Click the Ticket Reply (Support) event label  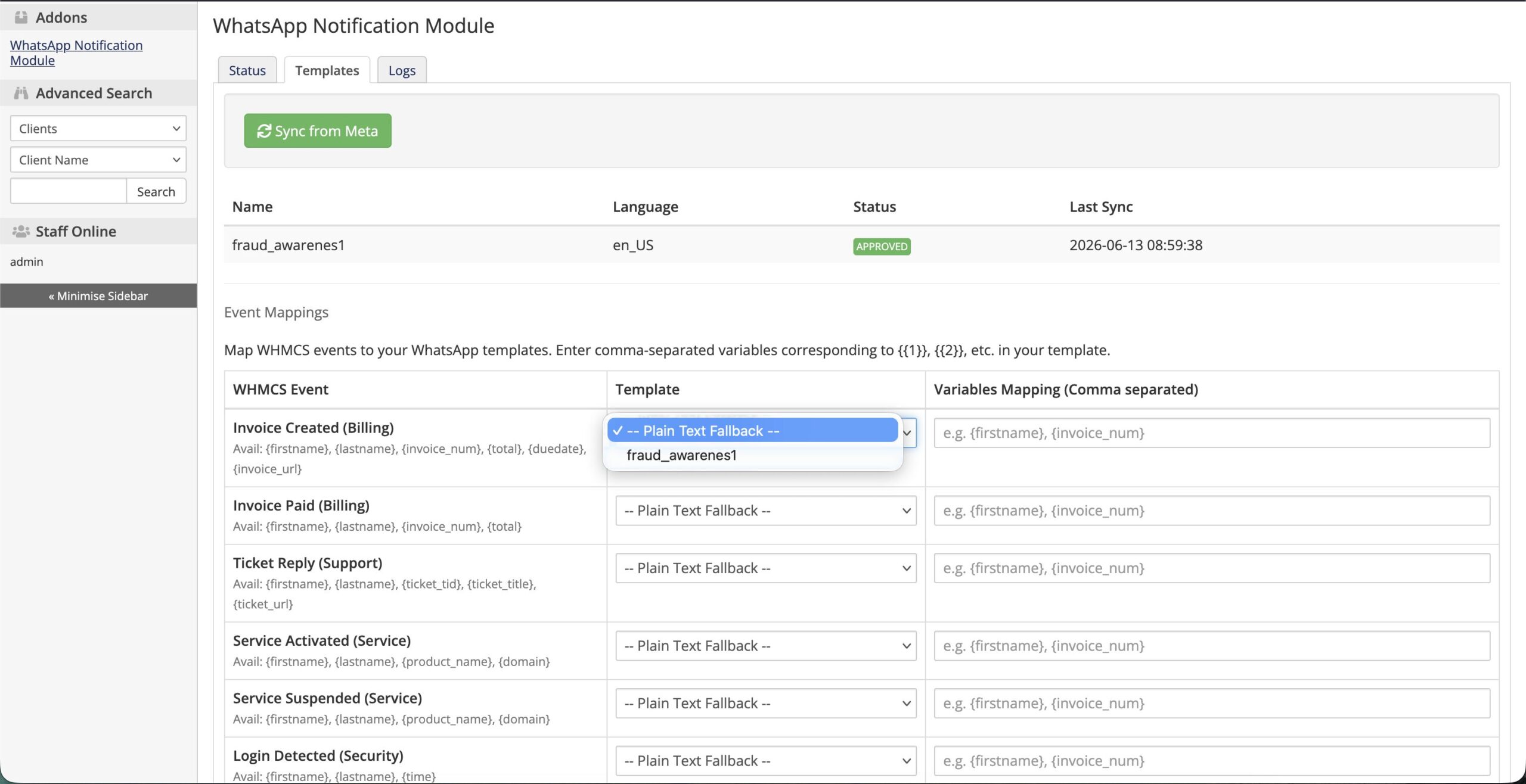click(x=308, y=563)
